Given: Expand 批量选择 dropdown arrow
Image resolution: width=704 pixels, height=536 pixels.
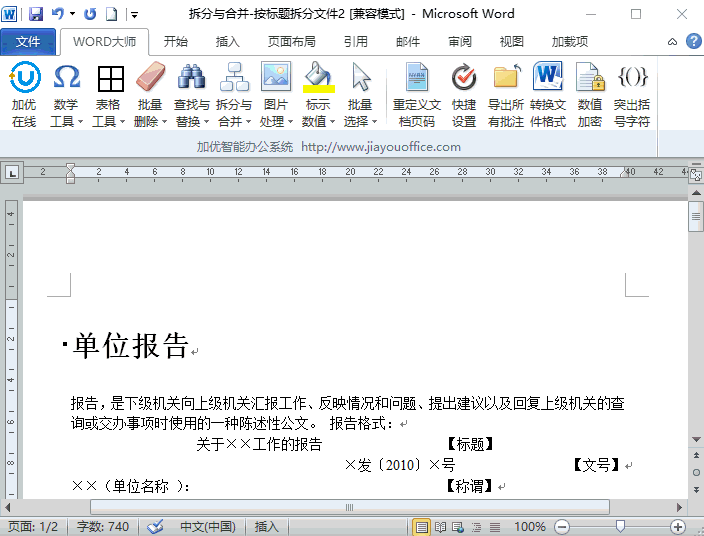Looking at the screenshot, I should [374, 122].
